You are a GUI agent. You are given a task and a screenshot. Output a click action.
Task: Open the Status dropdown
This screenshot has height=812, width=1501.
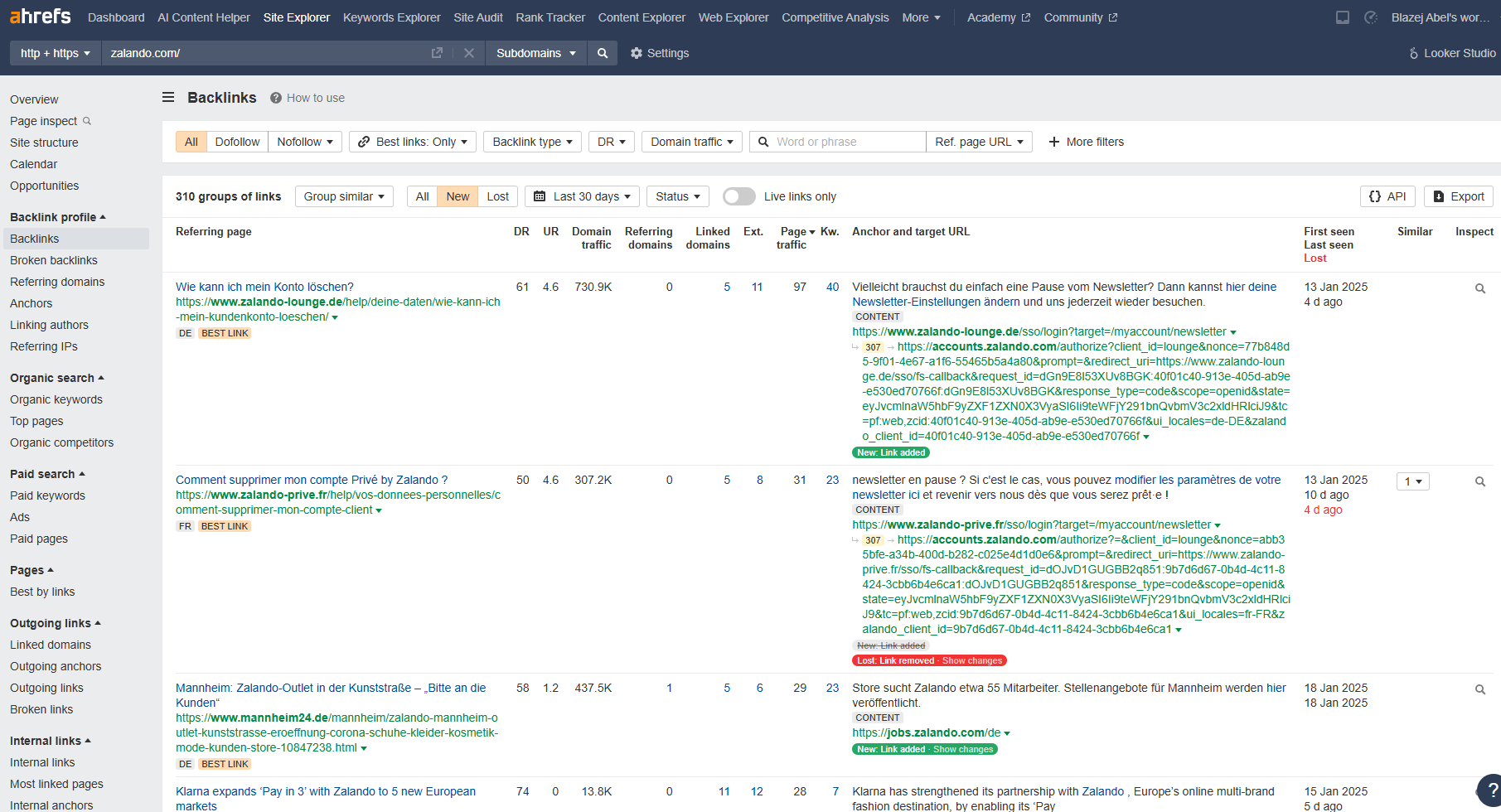pos(678,196)
